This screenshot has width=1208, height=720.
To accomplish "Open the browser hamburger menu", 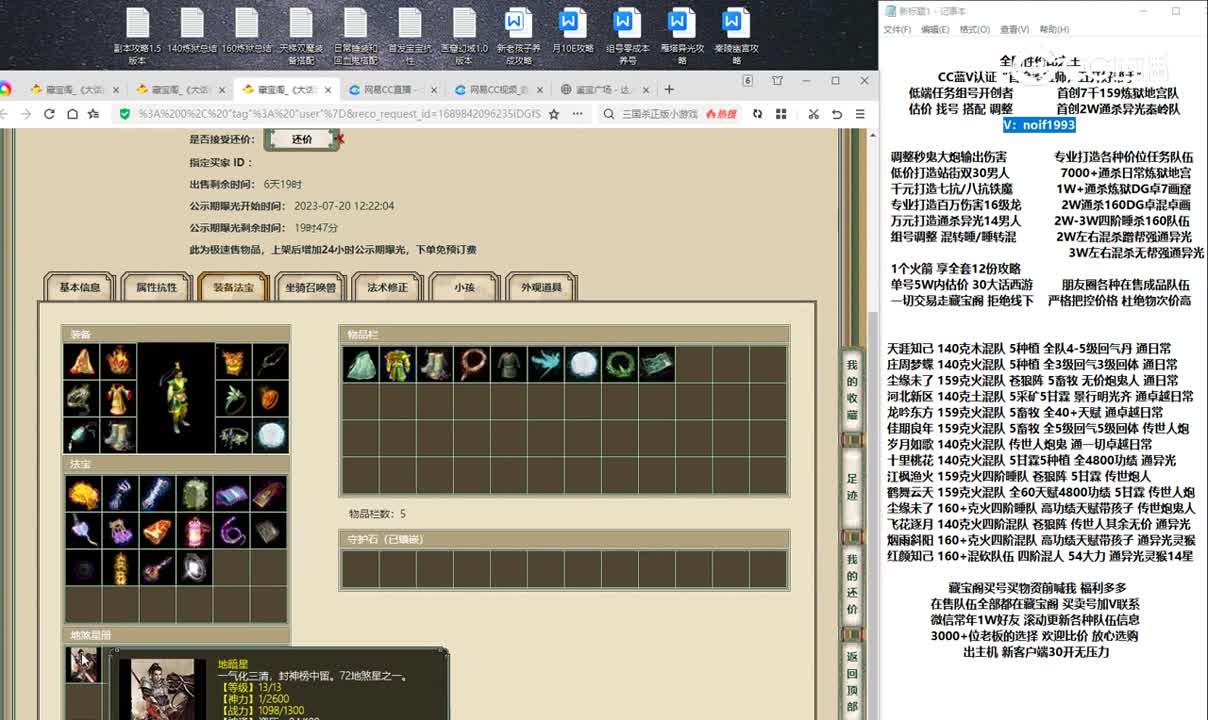I will click(862, 114).
